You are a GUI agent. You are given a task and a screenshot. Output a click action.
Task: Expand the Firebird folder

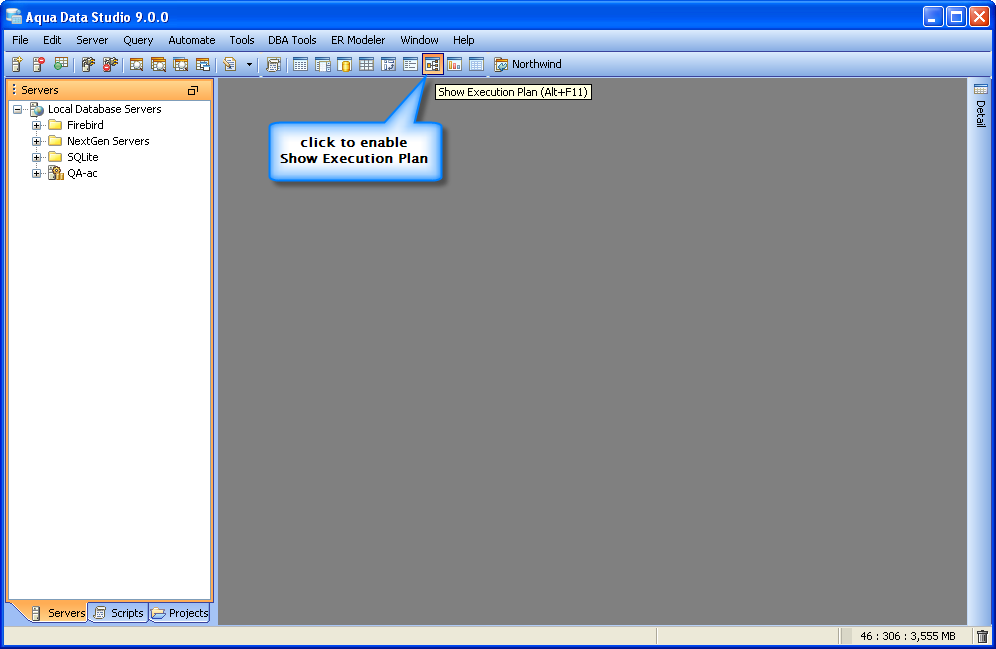(36, 125)
